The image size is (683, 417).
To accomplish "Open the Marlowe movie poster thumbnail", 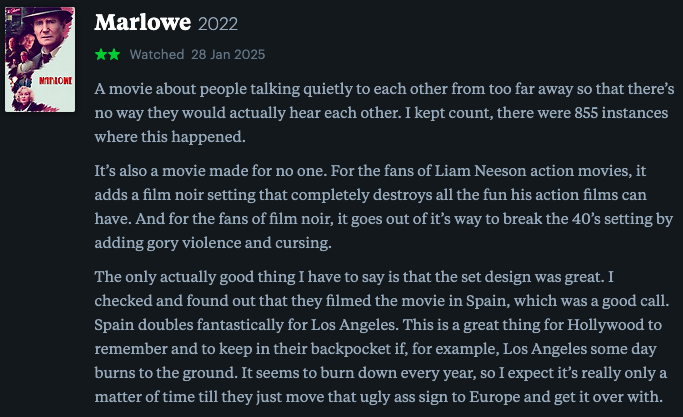I will (x=40, y=59).
